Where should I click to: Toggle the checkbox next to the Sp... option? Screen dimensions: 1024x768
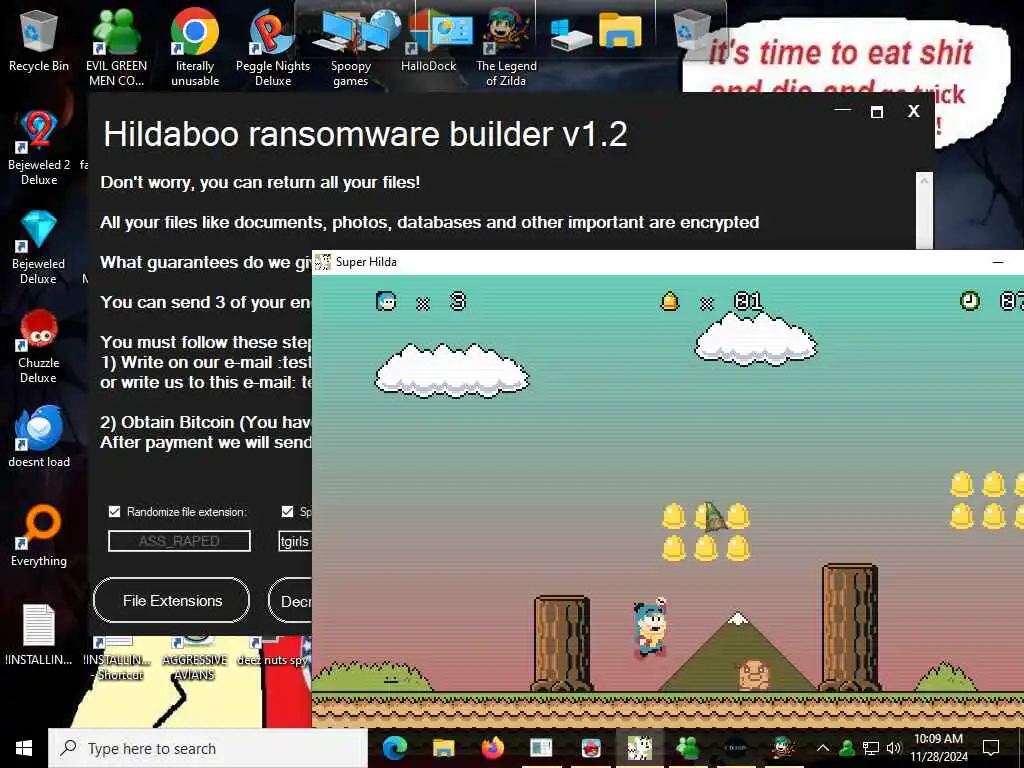287,511
